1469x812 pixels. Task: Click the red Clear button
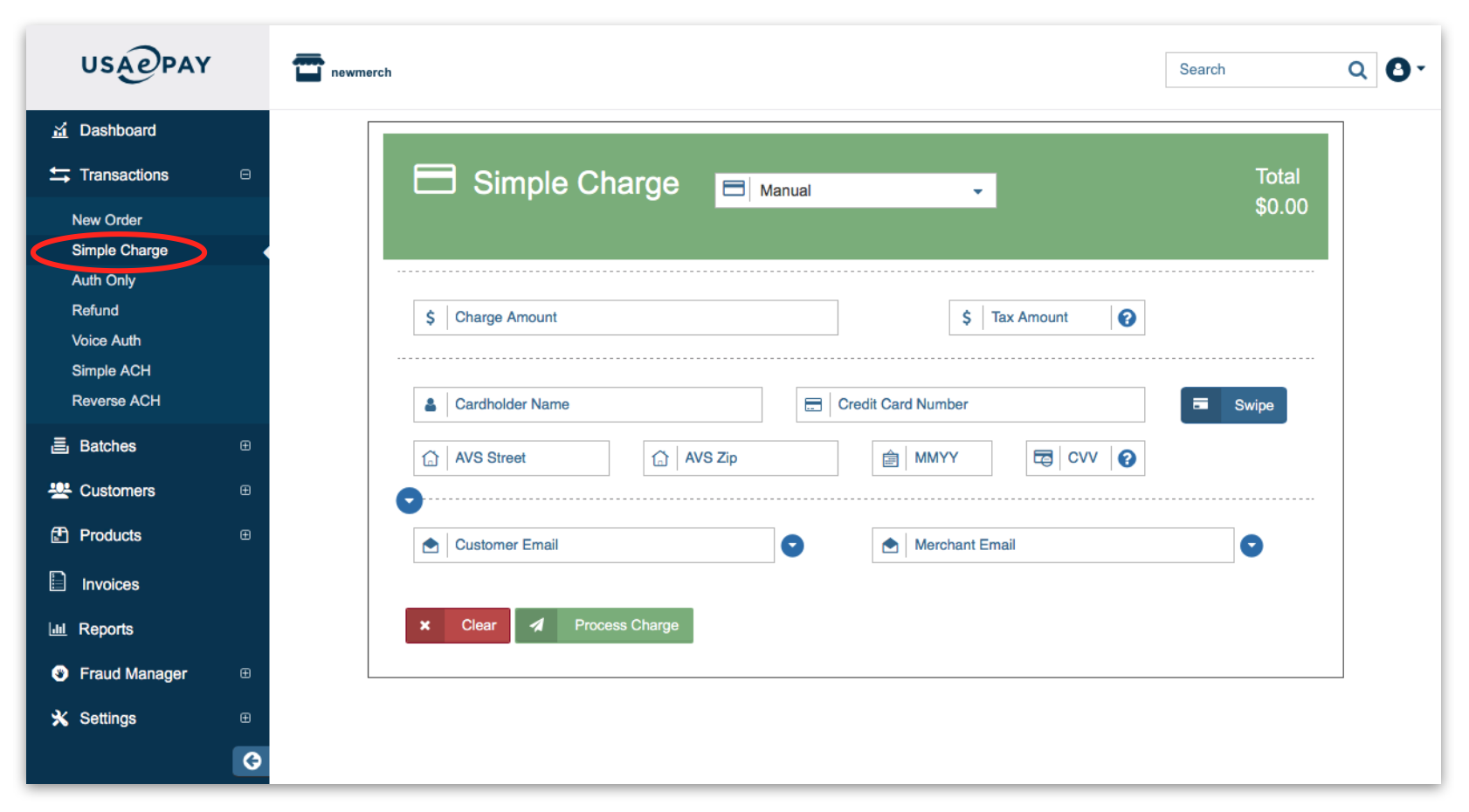click(459, 625)
